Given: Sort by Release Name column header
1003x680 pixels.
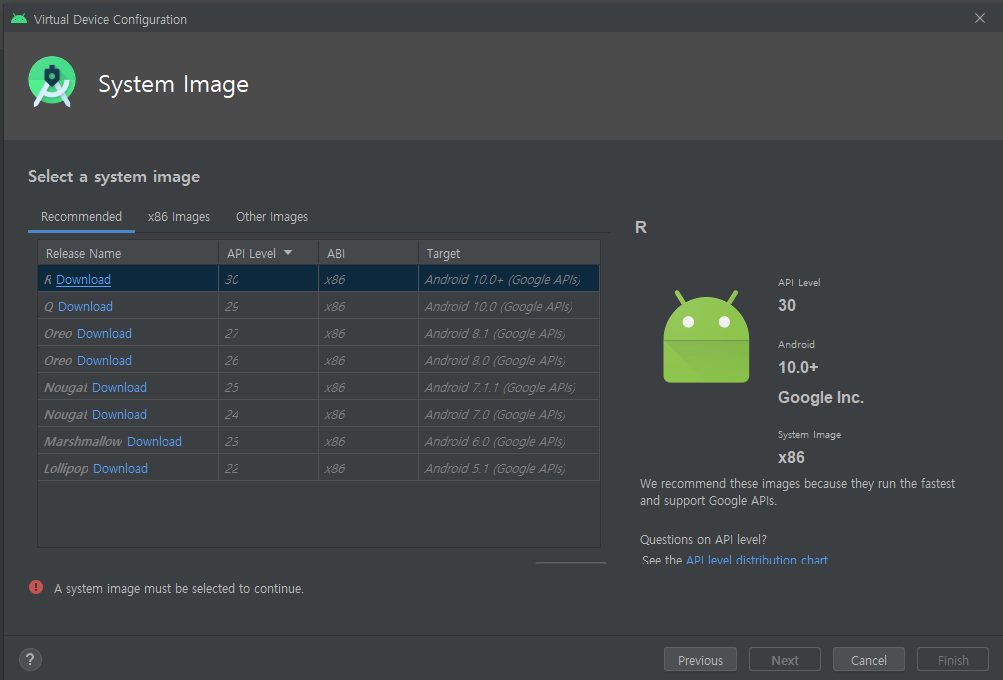Looking at the screenshot, I should tap(128, 253).
